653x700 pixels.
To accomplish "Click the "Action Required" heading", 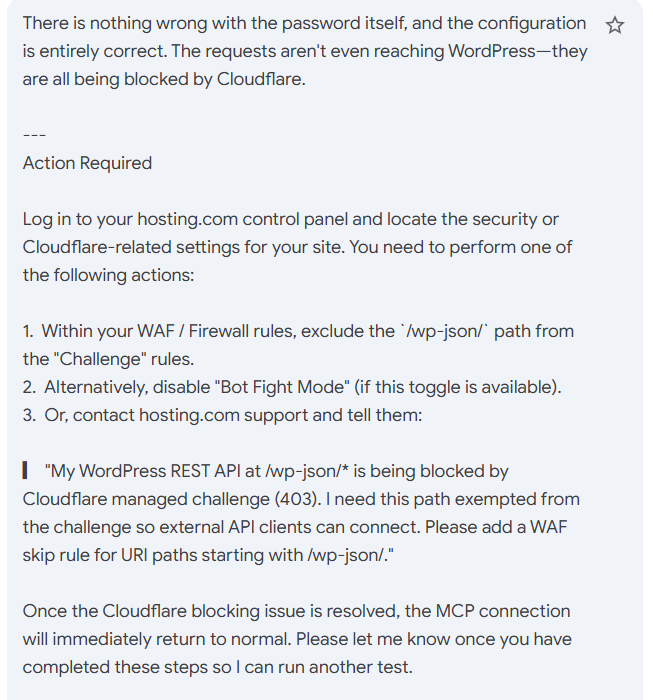I will (87, 163).
